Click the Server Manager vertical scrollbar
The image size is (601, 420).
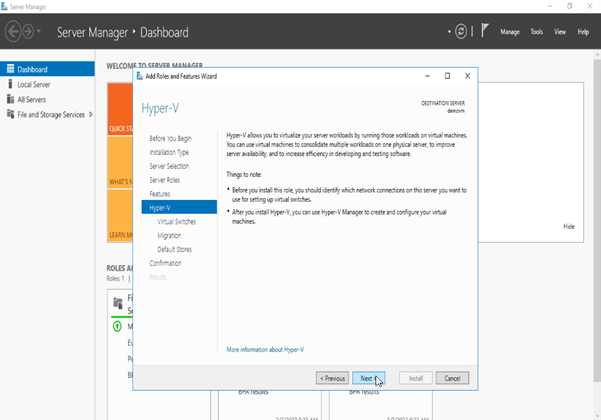pyautogui.click(x=597, y=220)
